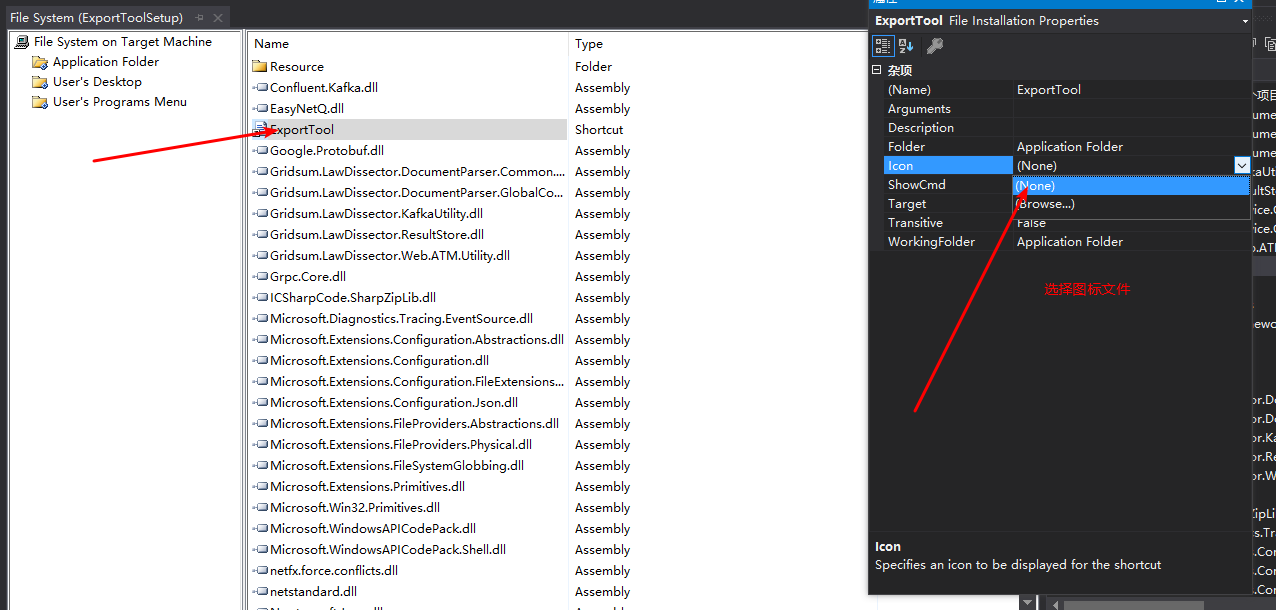Open the properties object selector dropdown
Image resolution: width=1276 pixels, height=610 pixels.
click(x=1245, y=21)
